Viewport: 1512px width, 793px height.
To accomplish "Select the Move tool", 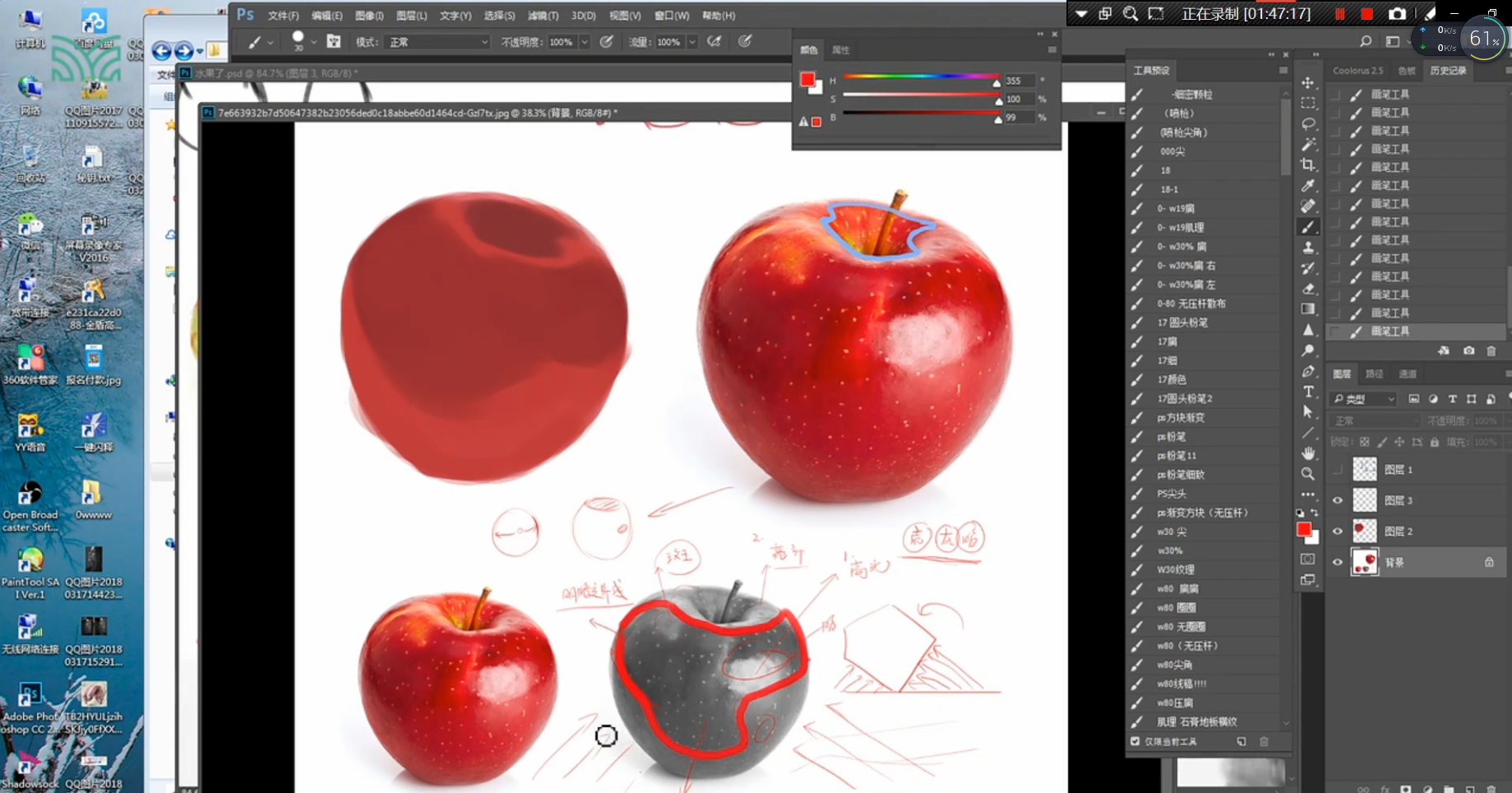I will pos(1308,83).
